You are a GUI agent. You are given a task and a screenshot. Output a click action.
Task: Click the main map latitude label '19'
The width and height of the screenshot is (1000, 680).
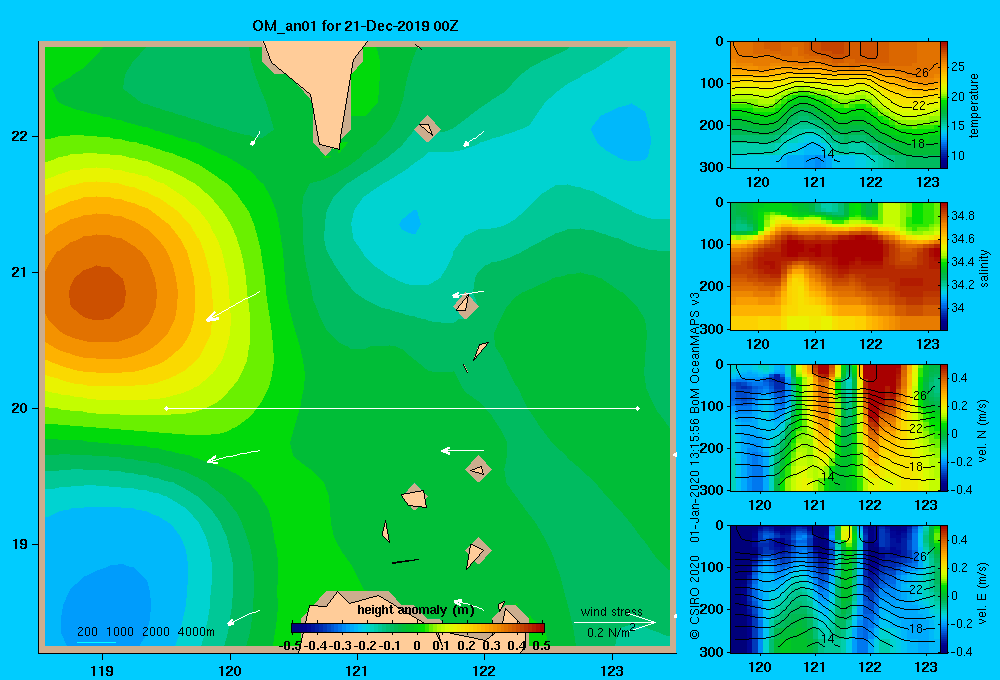tap(20, 544)
